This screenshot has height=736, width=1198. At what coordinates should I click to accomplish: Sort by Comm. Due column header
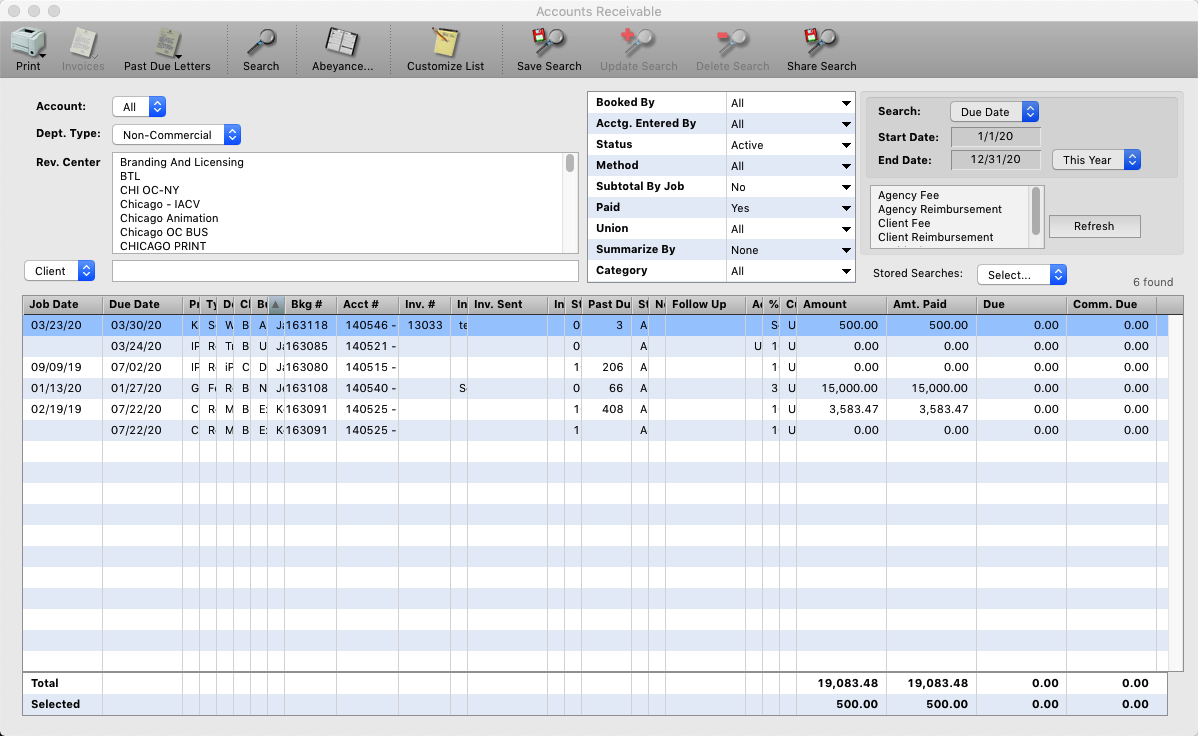coord(1112,304)
